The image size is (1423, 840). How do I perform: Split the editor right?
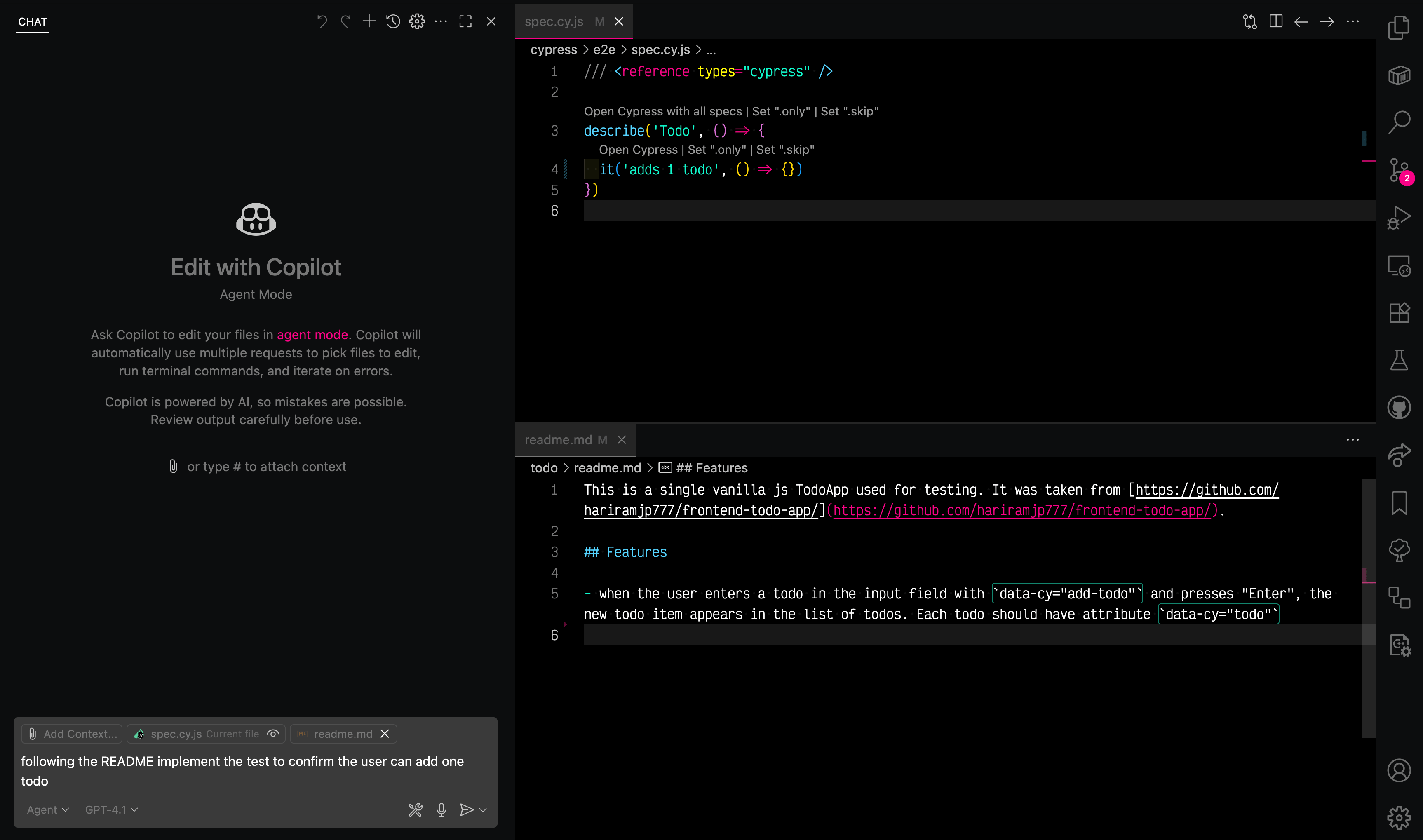[1276, 21]
